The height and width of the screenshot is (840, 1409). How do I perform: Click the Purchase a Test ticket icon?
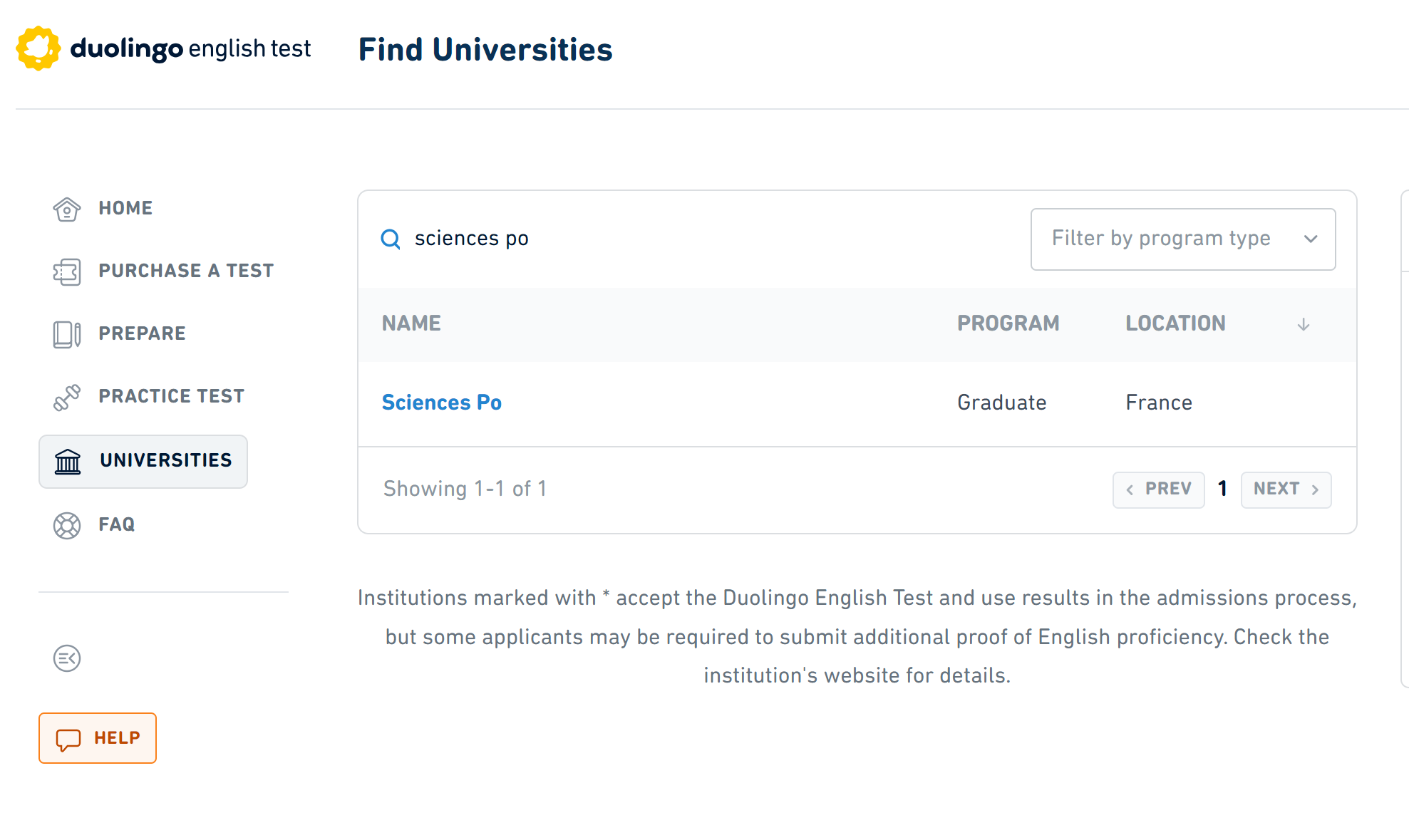[x=67, y=271]
